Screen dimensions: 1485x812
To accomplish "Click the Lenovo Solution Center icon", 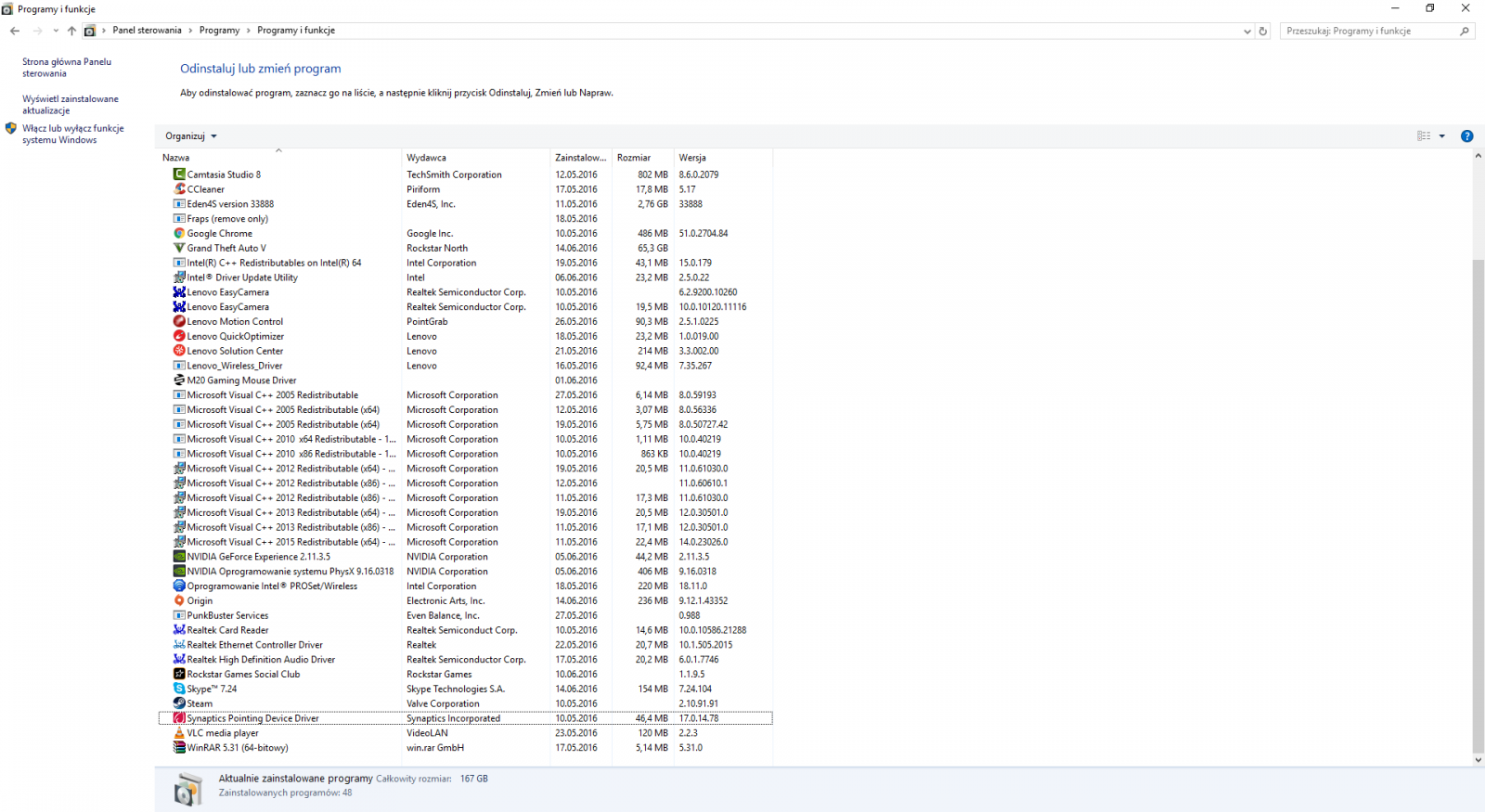I will 179,351.
